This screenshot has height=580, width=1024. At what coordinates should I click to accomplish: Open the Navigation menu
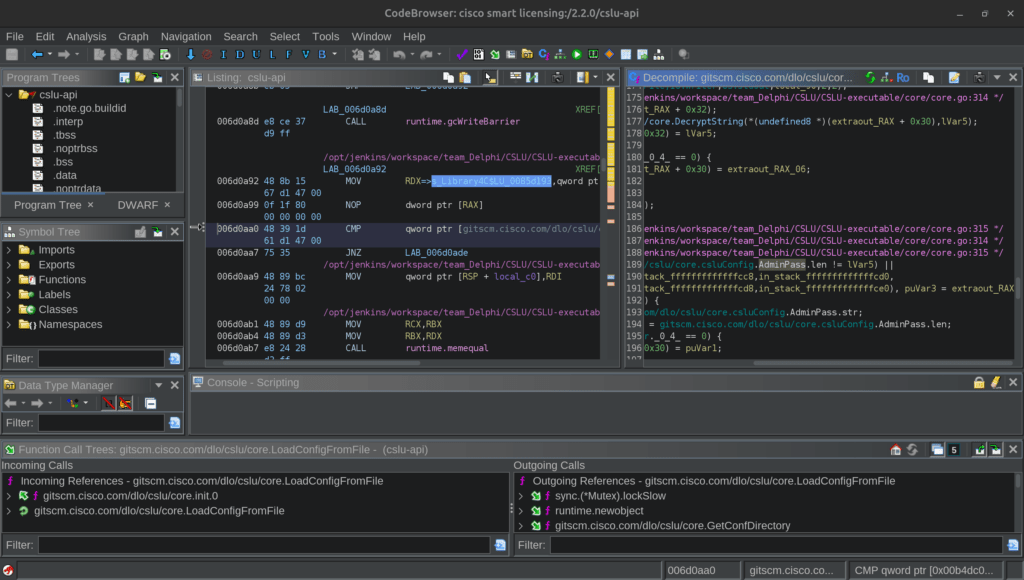[x=186, y=37]
